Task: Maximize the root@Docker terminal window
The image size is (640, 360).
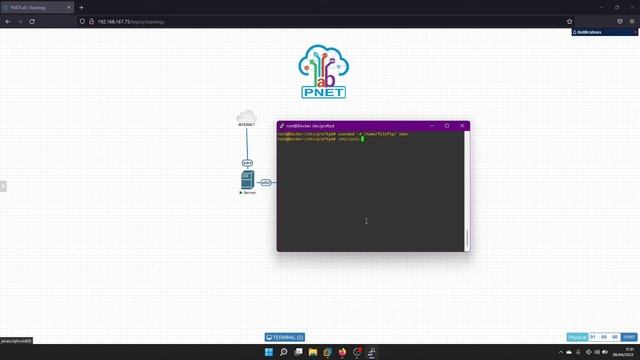Action: pyautogui.click(x=447, y=126)
